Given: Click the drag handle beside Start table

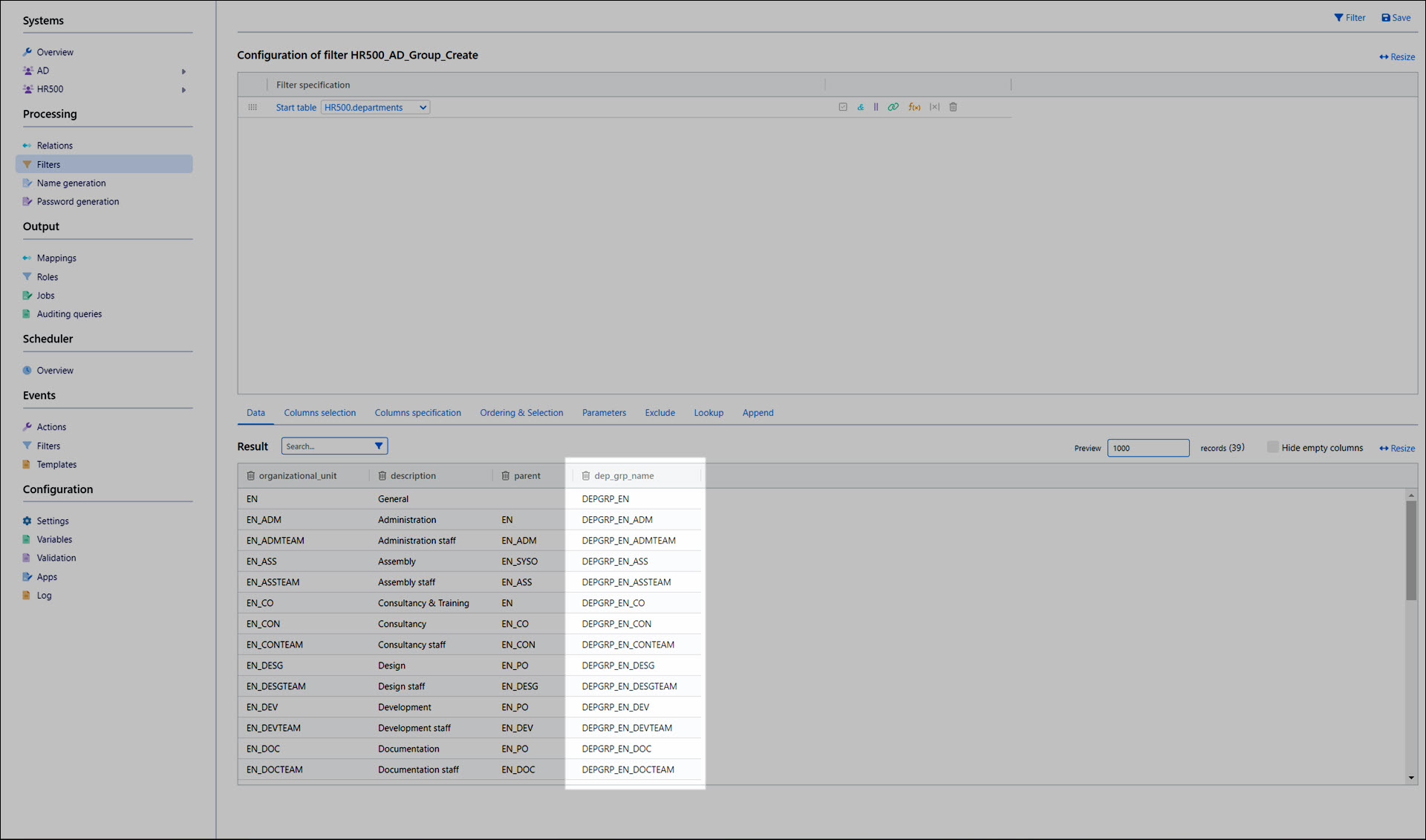Looking at the screenshot, I should (253, 108).
